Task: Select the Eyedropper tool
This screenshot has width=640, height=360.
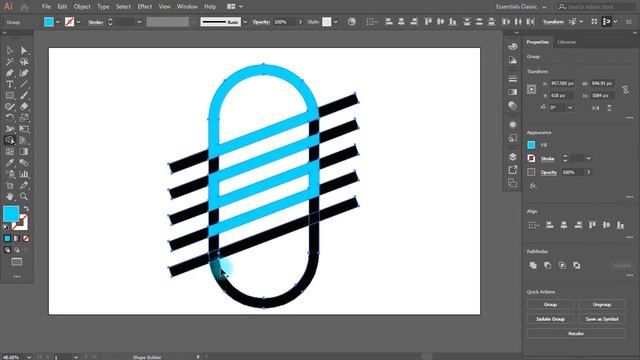Action: coord(10,163)
